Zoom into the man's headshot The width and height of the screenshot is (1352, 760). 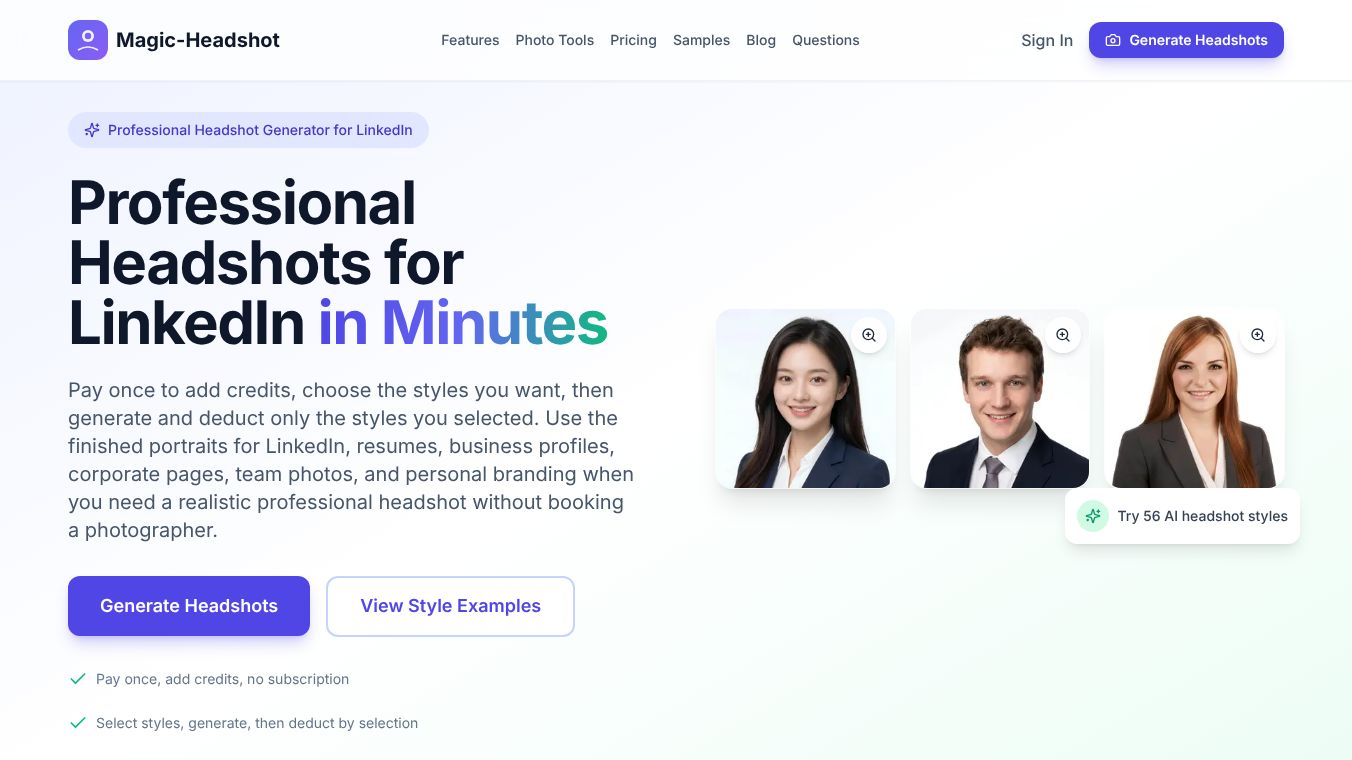(1063, 335)
